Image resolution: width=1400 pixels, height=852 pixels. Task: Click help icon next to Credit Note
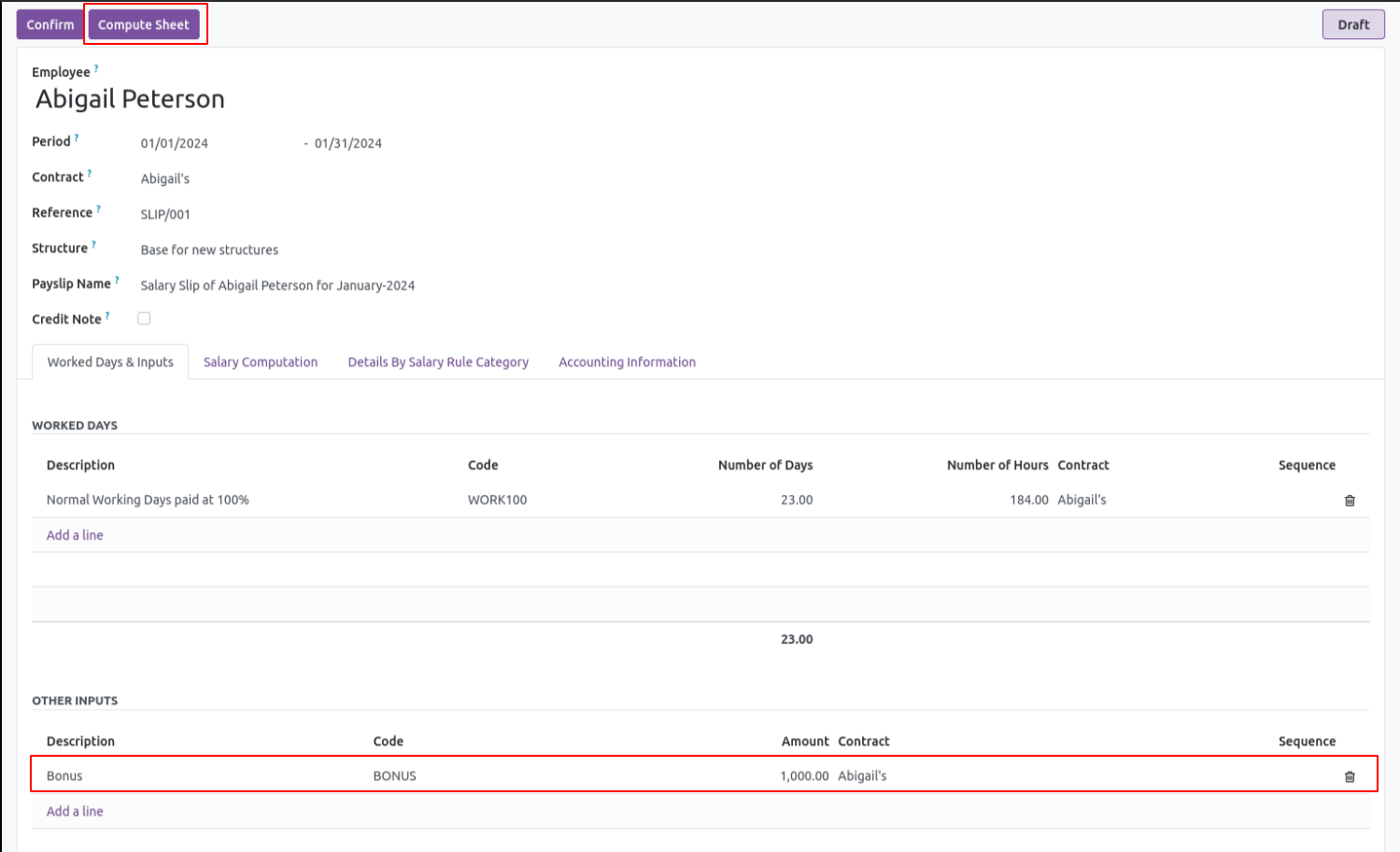point(107,316)
